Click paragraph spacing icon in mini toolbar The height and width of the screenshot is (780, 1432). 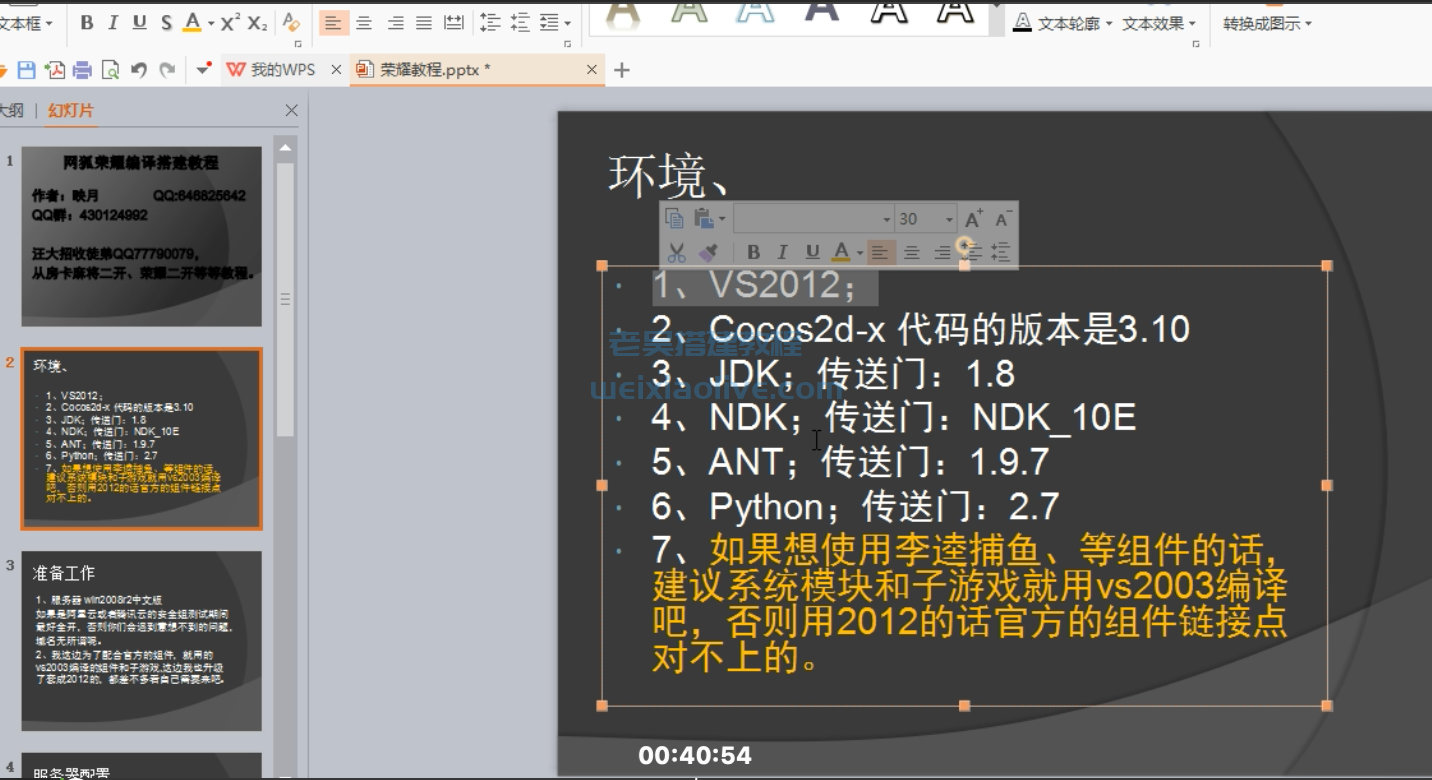(1000, 252)
